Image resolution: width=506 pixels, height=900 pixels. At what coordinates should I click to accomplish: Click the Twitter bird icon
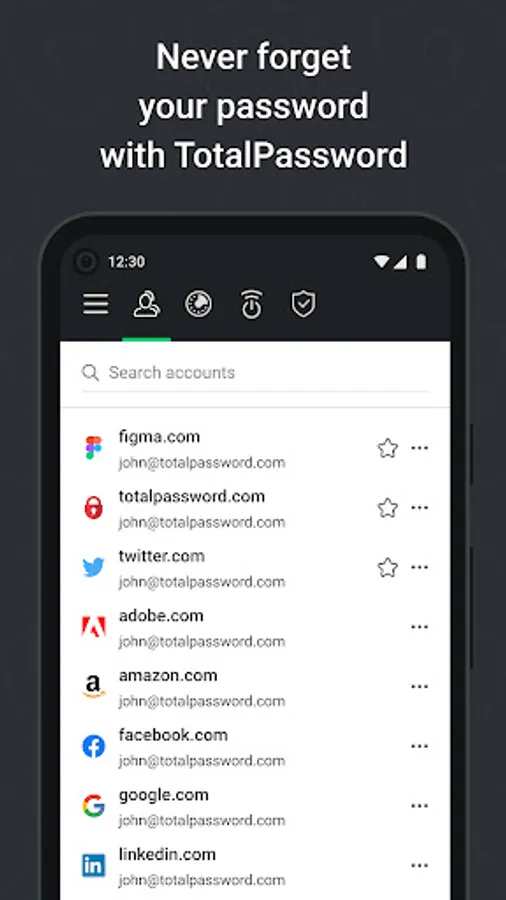tap(94, 568)
